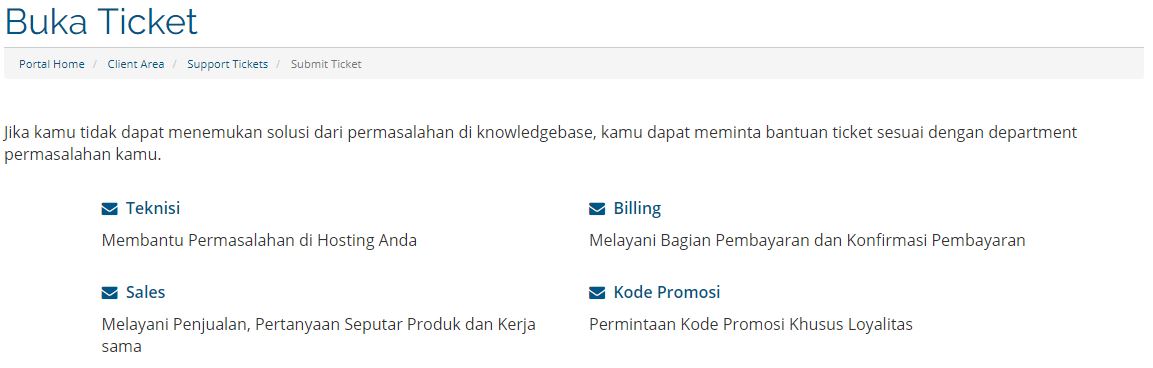Click the envelope icon beside Sales
The width and height of the screenshot is (1153, 368).
tap(110, 293)
